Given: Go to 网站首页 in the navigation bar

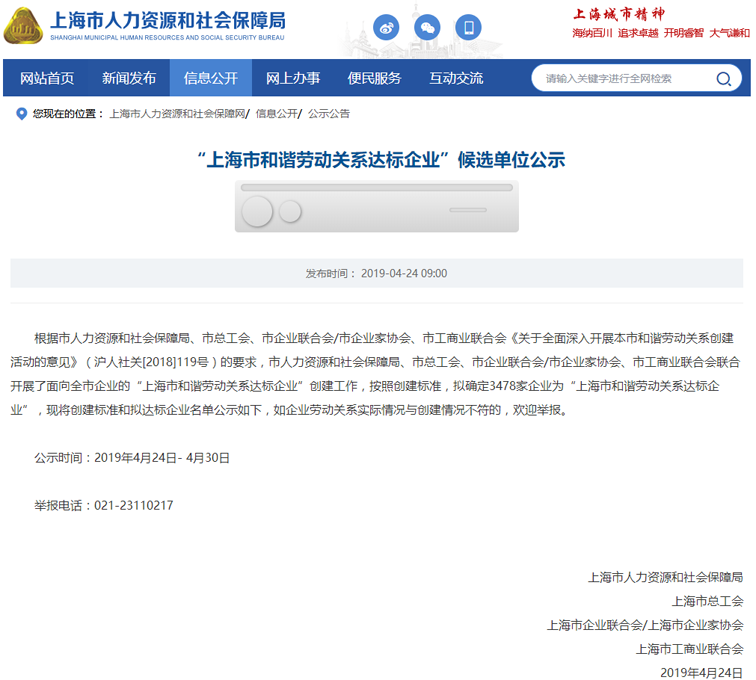Looking at the screenshot, I should 47,78.
